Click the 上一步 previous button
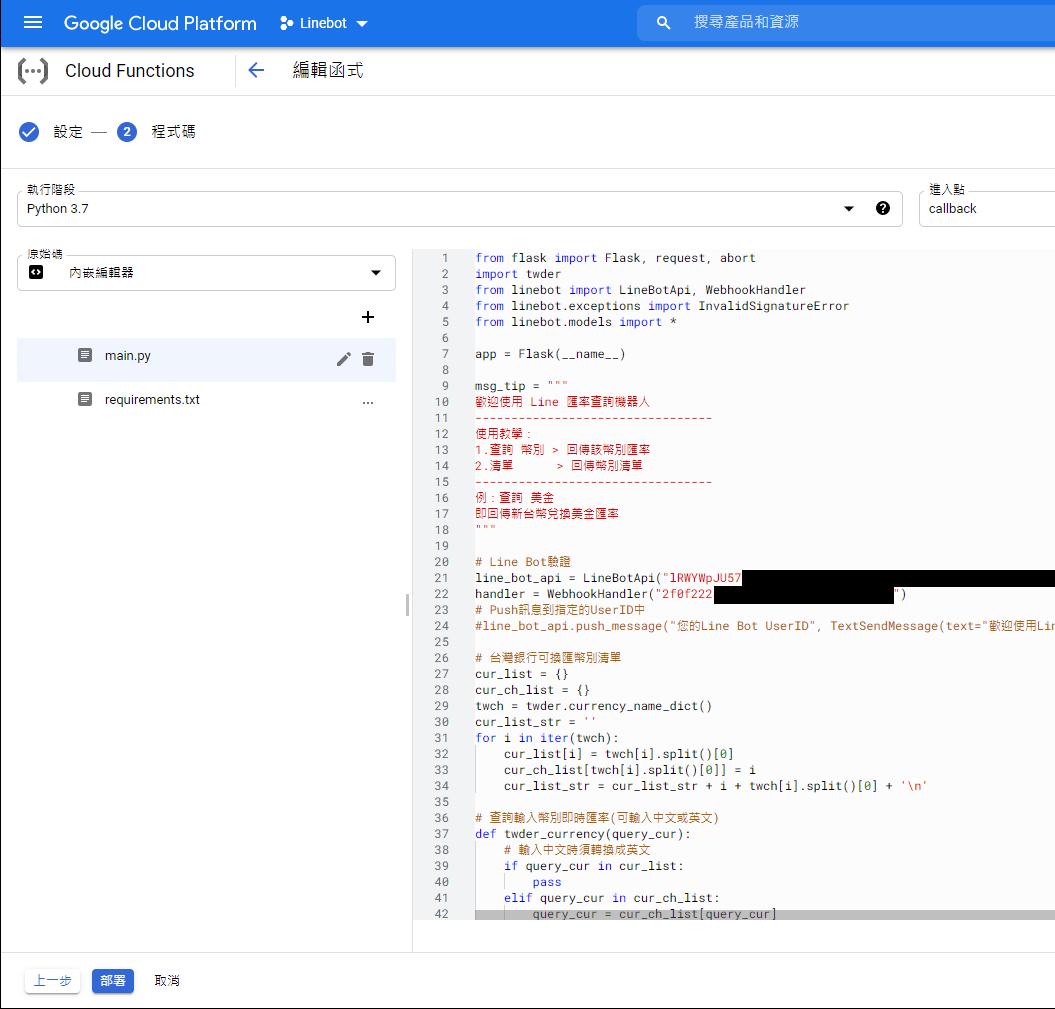The width and height of the screenshot is (1055, 1009). [x=52, y=981]
